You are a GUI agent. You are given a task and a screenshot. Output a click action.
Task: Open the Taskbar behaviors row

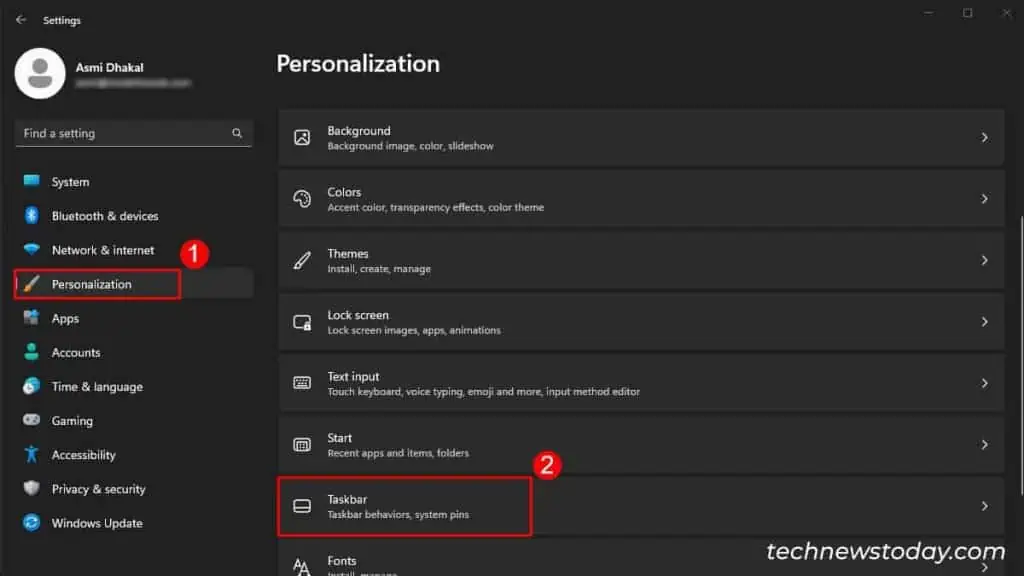click(641, 506)
